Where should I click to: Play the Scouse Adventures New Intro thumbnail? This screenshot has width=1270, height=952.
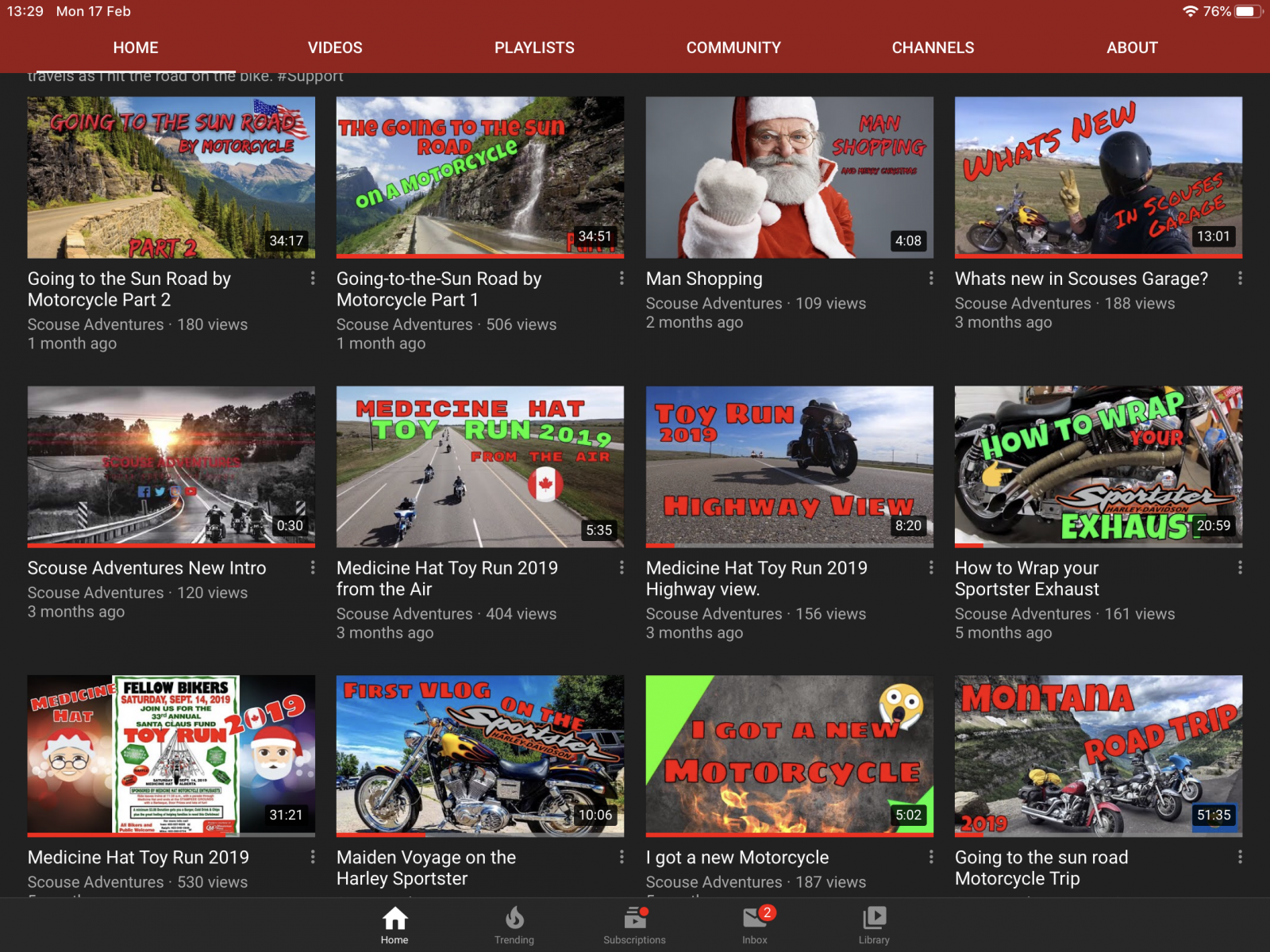[x=171, y=467]
